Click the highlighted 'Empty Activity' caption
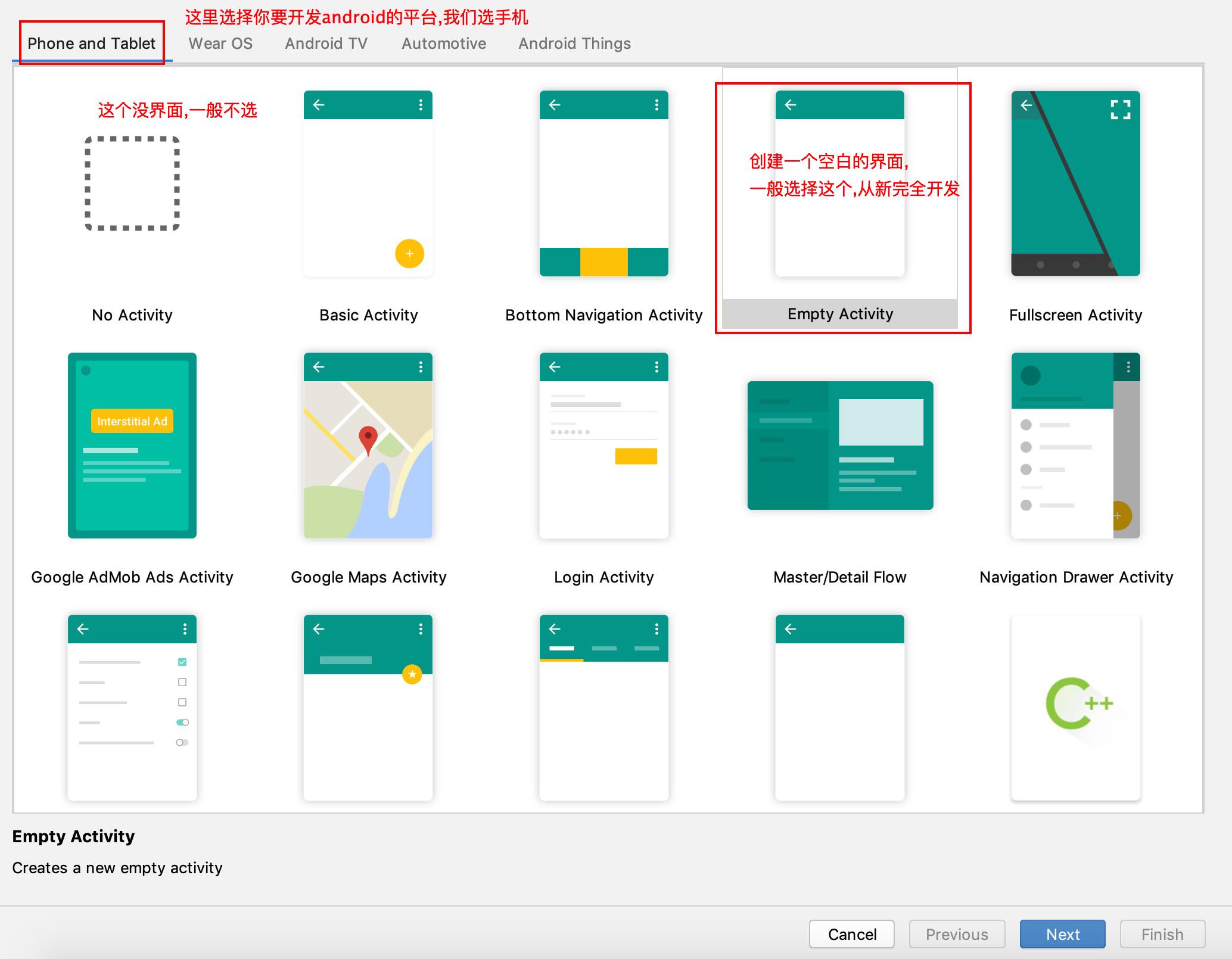The width and height of the screenshot is (1232, 959). point(840,314)
